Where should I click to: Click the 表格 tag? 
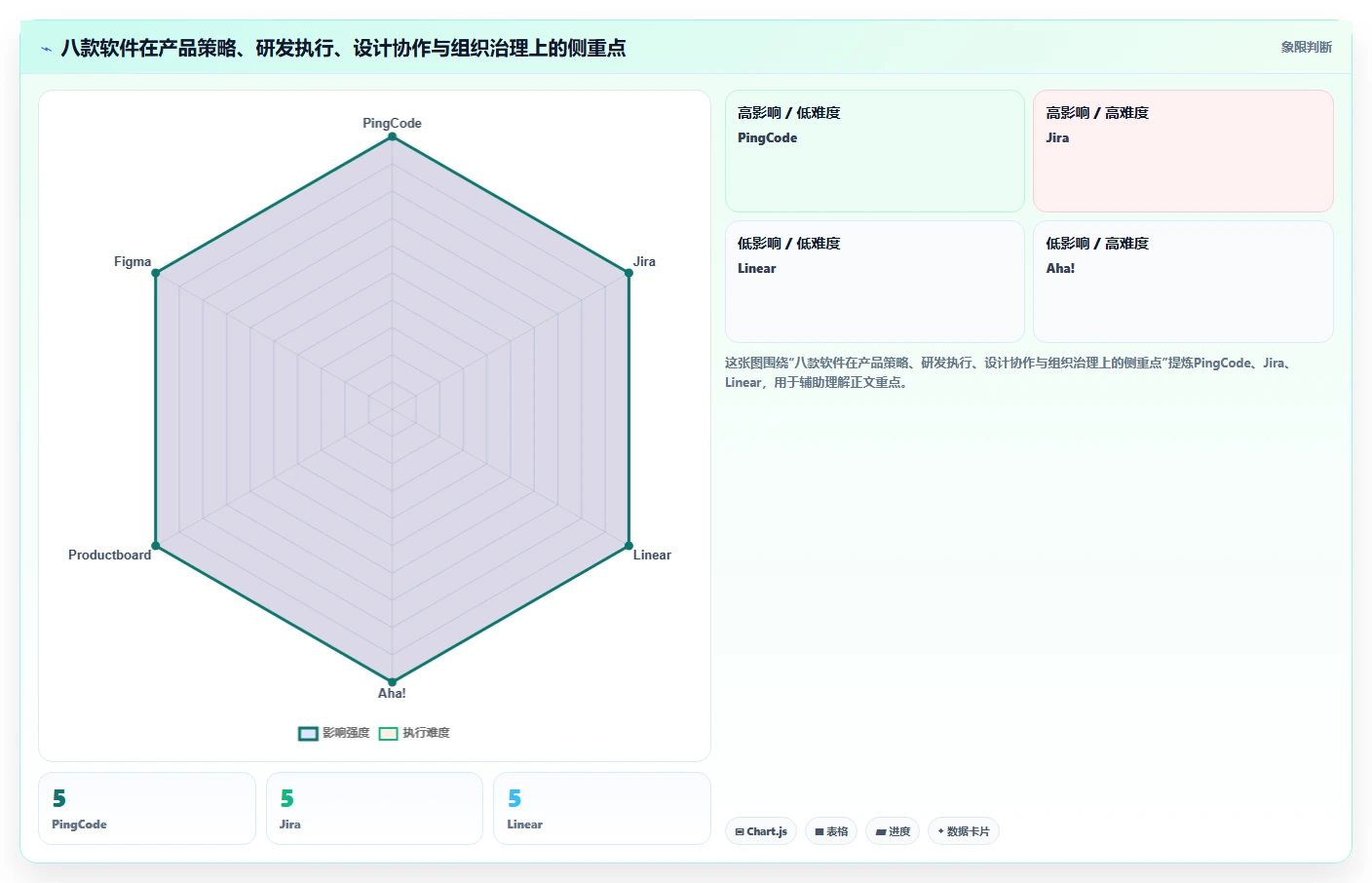tap(831, 831)
